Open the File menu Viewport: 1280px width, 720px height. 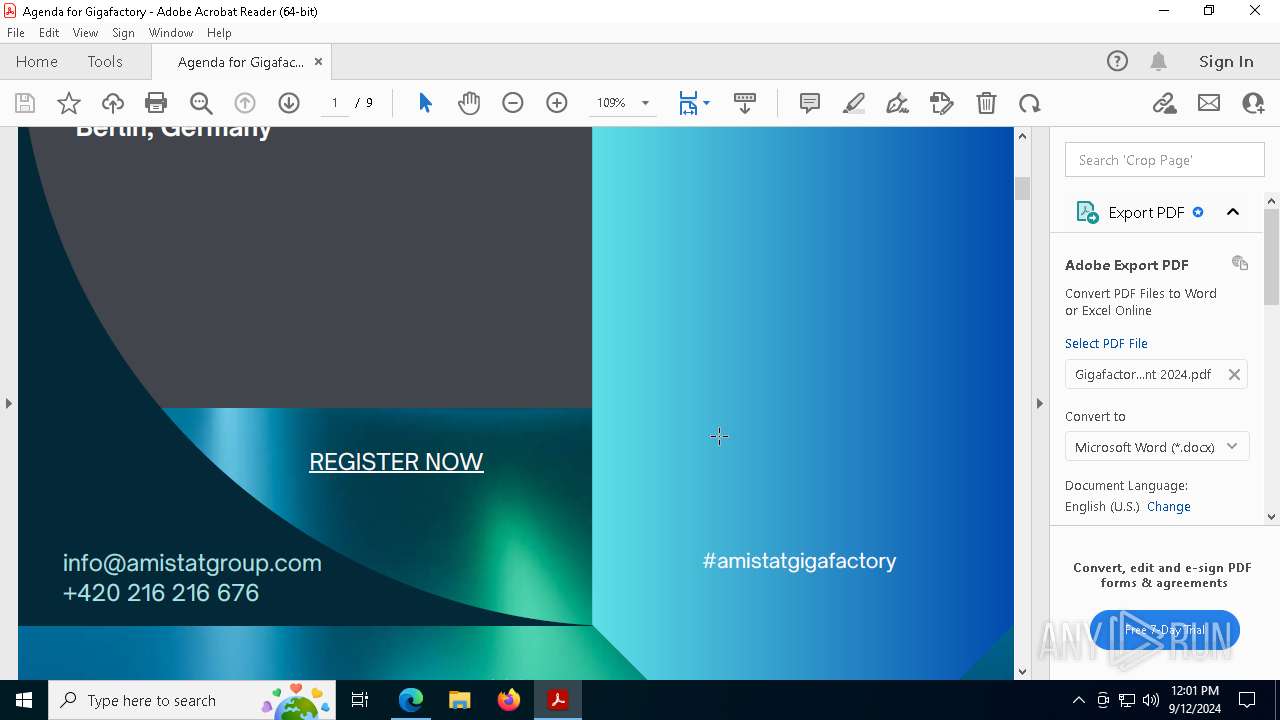coord(16,33)
